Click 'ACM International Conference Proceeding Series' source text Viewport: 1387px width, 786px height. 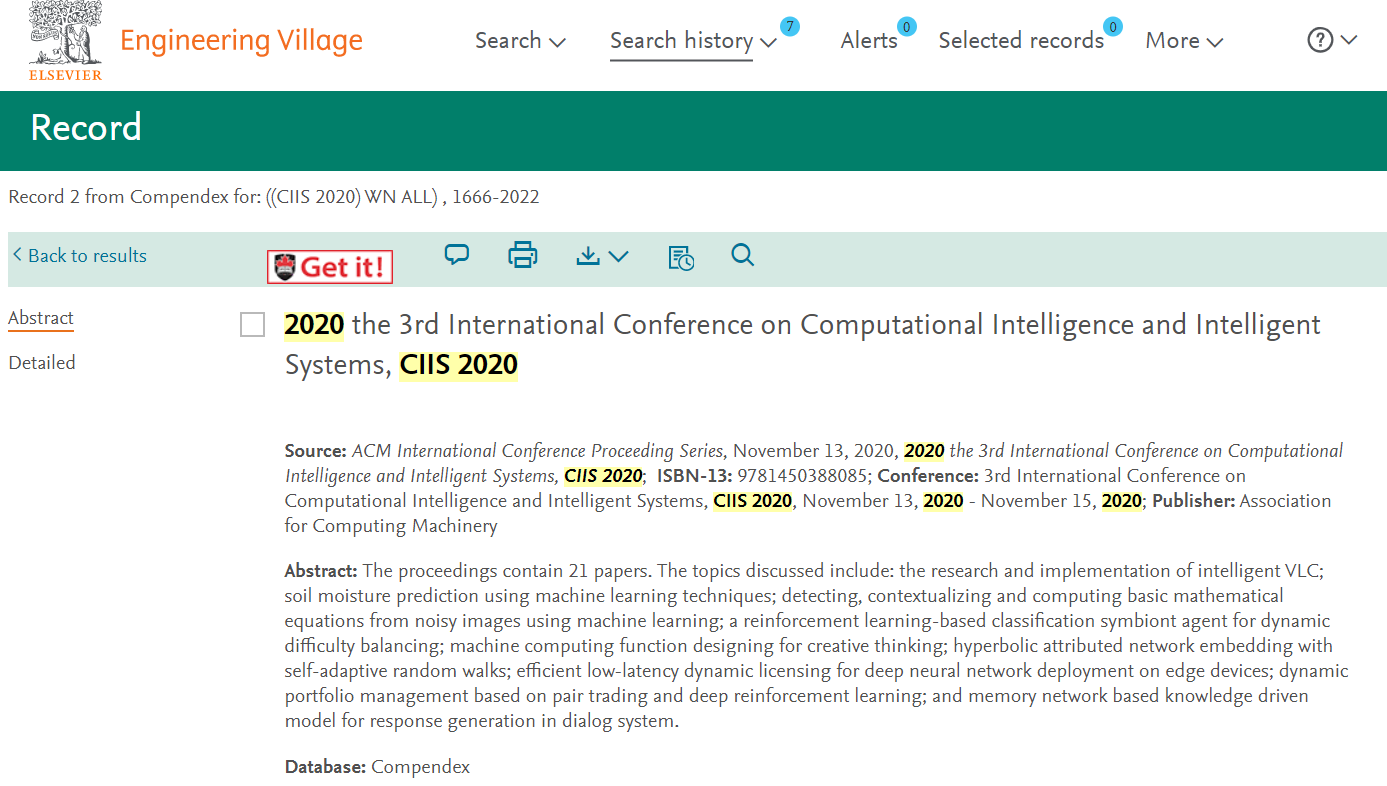540,451
